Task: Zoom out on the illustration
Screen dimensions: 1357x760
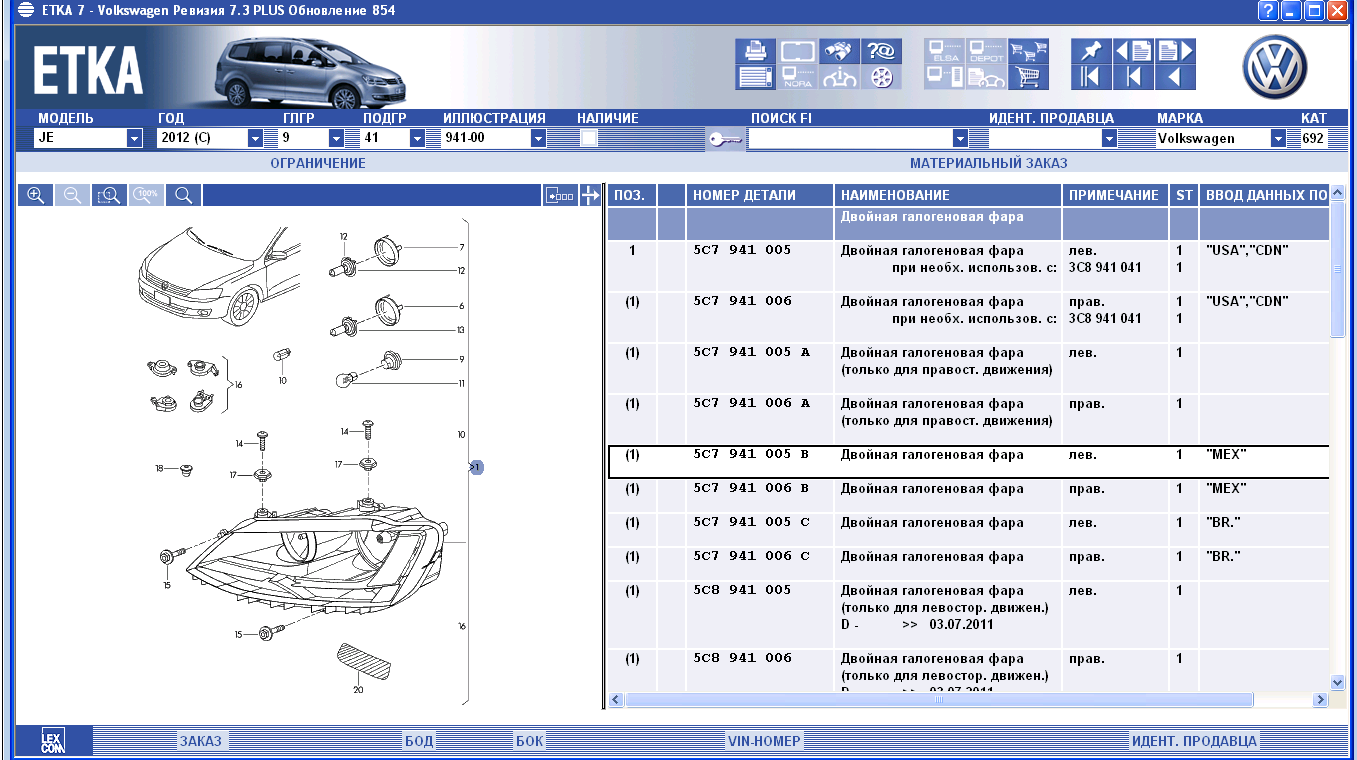Action: click(73, 195)
